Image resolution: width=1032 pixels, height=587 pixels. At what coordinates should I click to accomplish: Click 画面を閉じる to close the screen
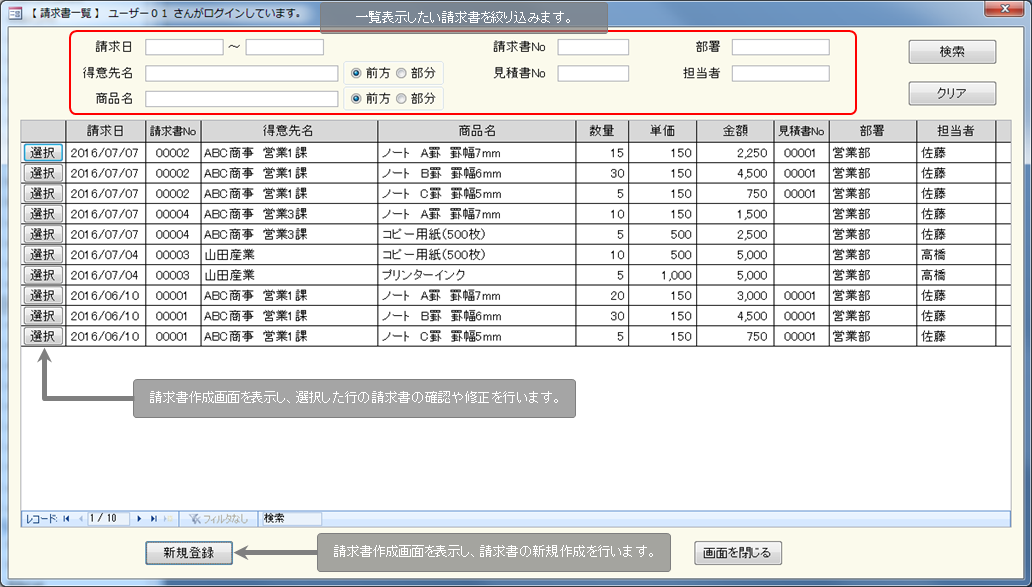[738, 552]
